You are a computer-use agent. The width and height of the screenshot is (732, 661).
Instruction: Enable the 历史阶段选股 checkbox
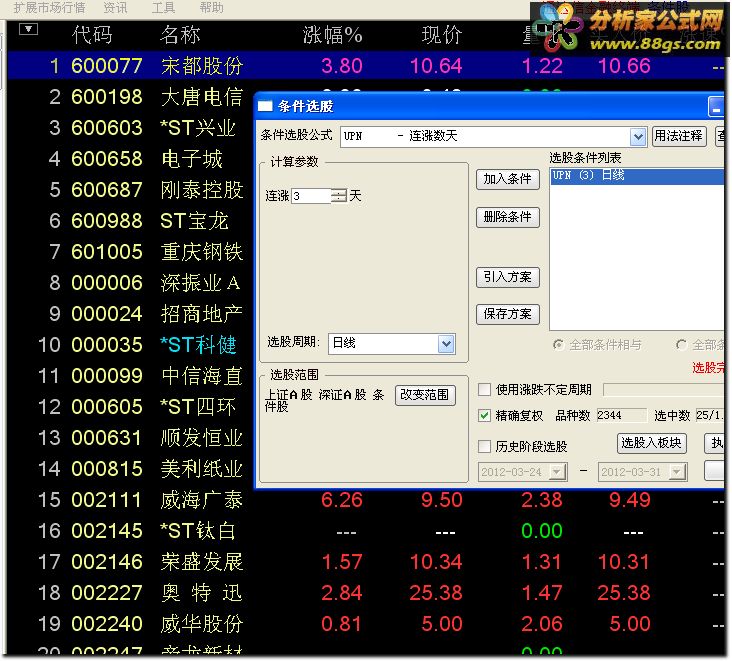pos(485,447)
